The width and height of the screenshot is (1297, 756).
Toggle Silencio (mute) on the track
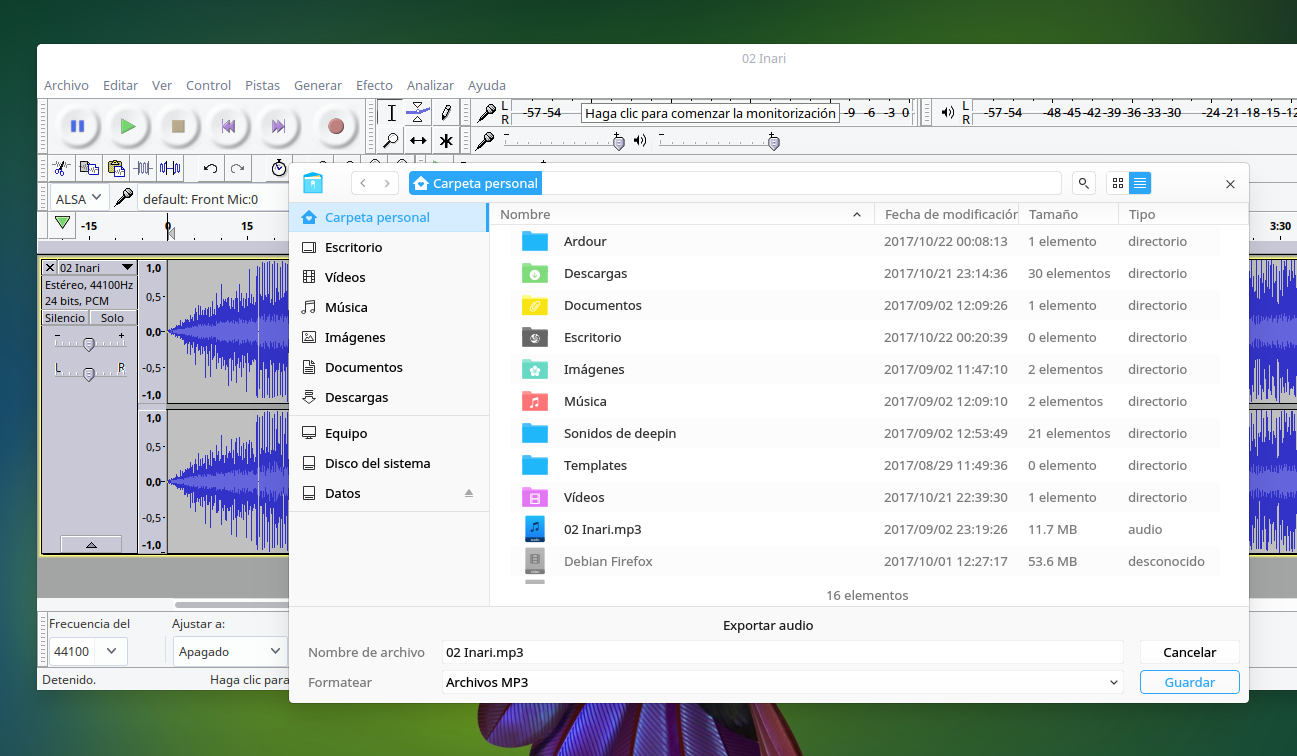click(x=64, y=318)
